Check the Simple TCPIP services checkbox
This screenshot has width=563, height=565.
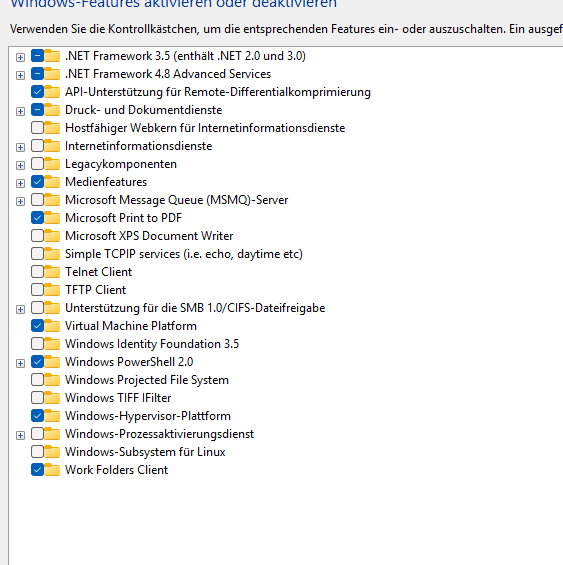pyautogui.click(x=37, y=254)
